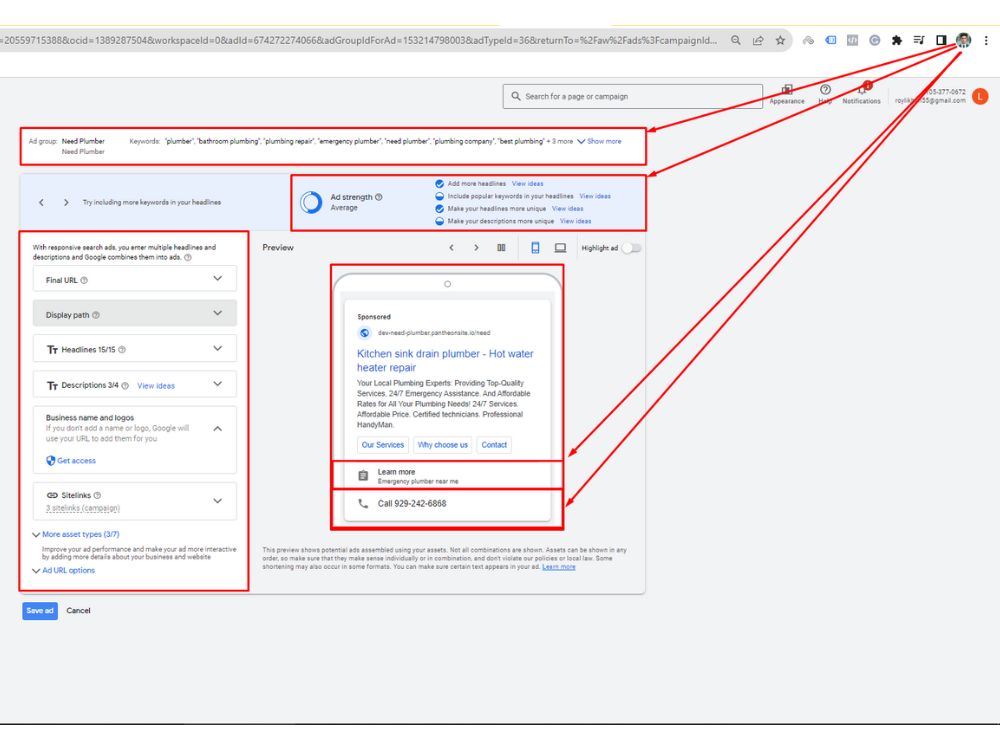Click View ideas for Add more headlines
The height and width of the screenshot is (750, 1000).
(527, 184)
